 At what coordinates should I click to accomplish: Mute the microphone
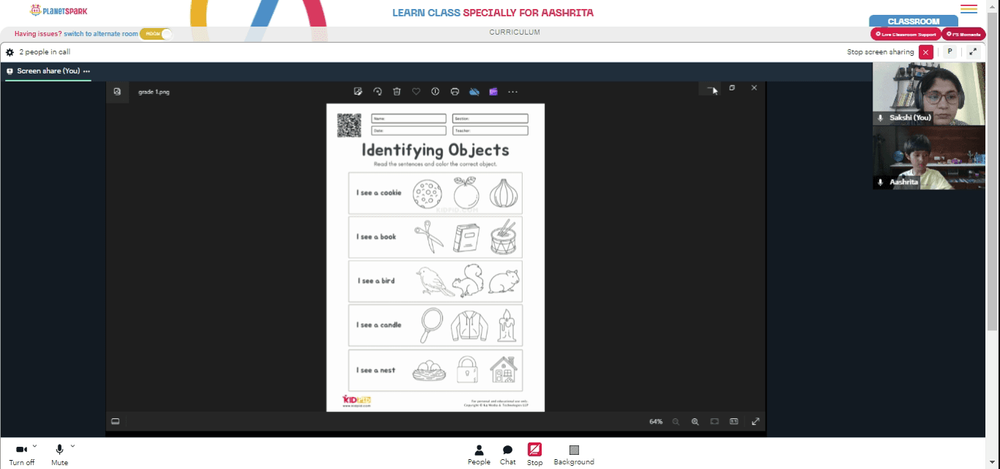pos(59,455)
